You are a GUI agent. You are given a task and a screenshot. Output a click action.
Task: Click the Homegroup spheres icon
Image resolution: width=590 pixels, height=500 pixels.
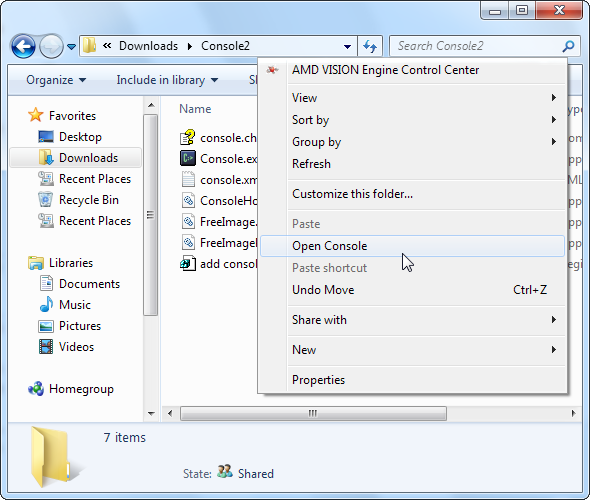[x=36, y=389]
